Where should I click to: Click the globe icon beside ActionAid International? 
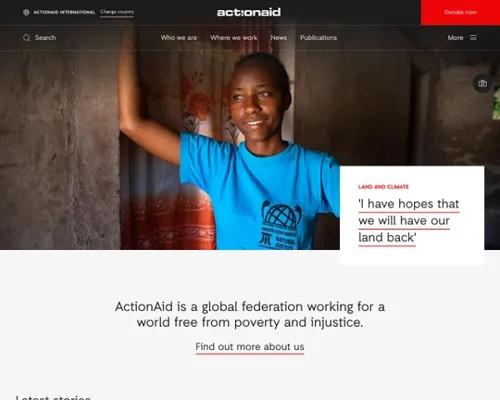(26, 12)
